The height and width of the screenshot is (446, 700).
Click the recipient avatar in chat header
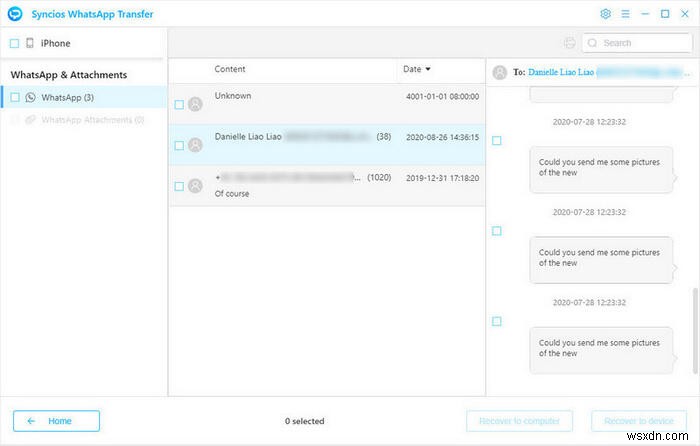point(500,72)
